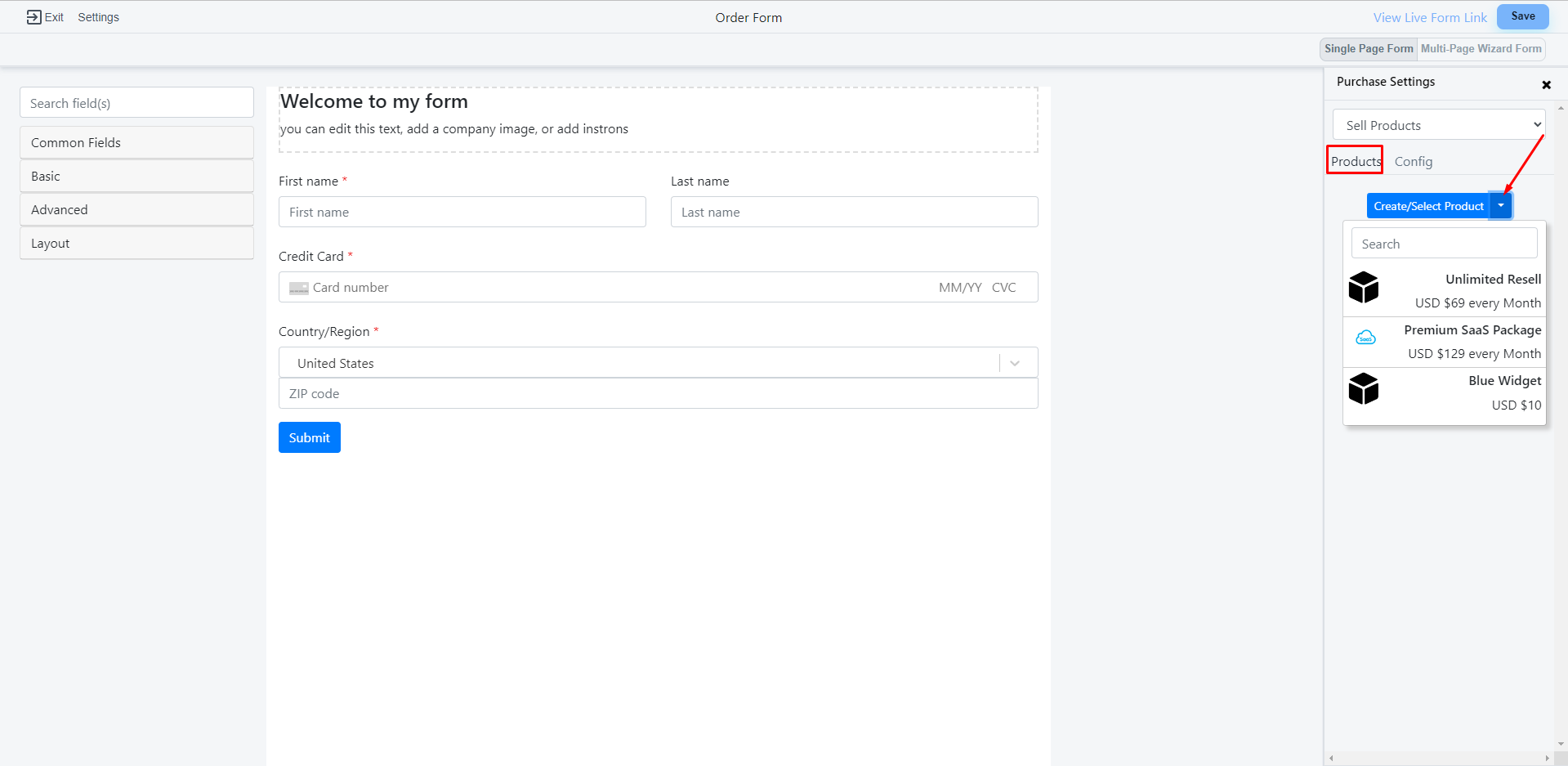Expand the Common Fields section
Viewport: 1568px width, 766px height.
point(136,143)
